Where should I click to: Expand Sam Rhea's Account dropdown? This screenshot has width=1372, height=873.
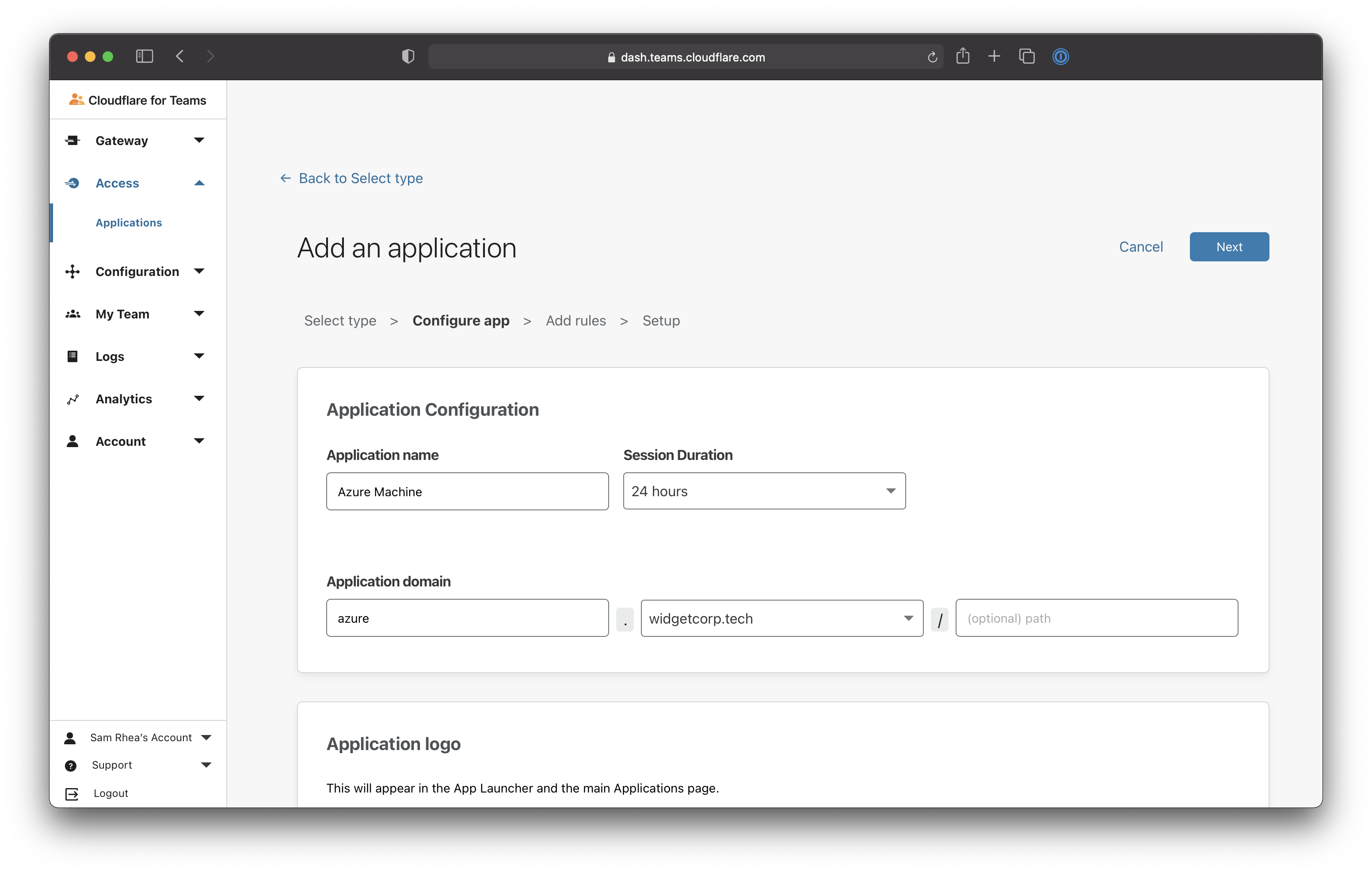coord(206,737)
